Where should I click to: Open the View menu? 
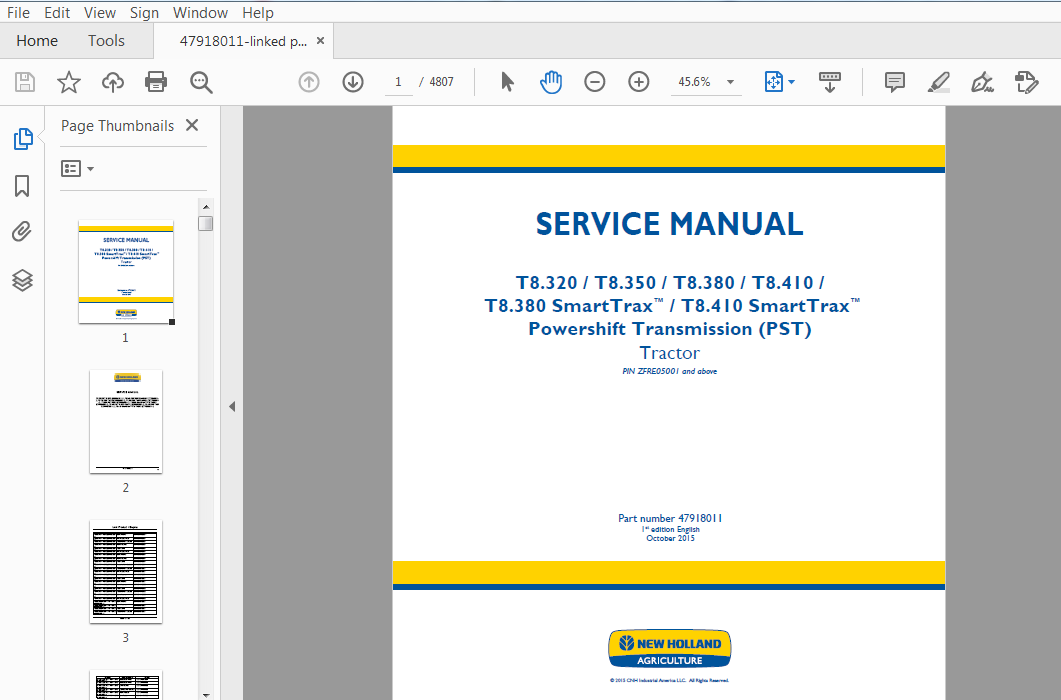[99, 13]
